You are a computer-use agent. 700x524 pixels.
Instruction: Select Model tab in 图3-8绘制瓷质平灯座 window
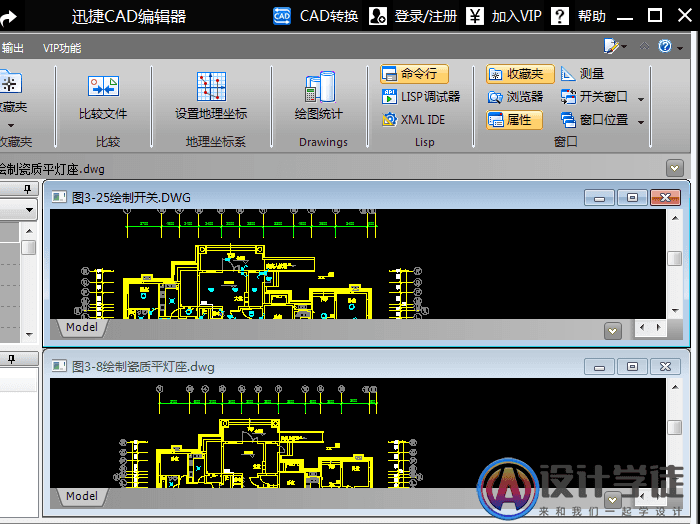[82, 496]
